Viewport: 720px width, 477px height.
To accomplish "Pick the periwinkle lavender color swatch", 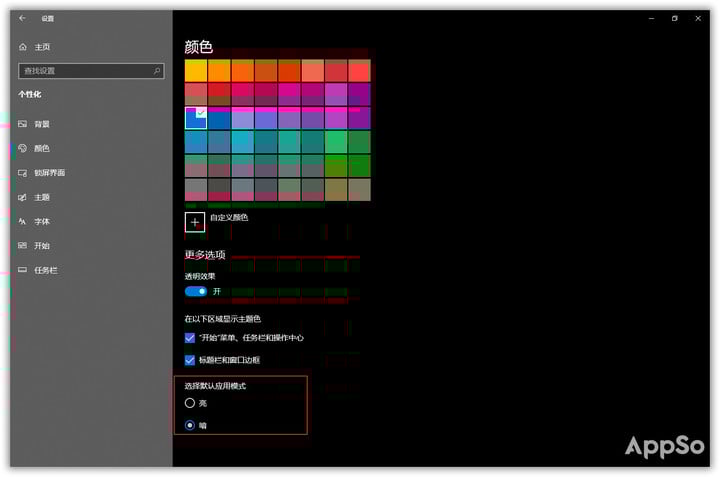I will point(243,118).
